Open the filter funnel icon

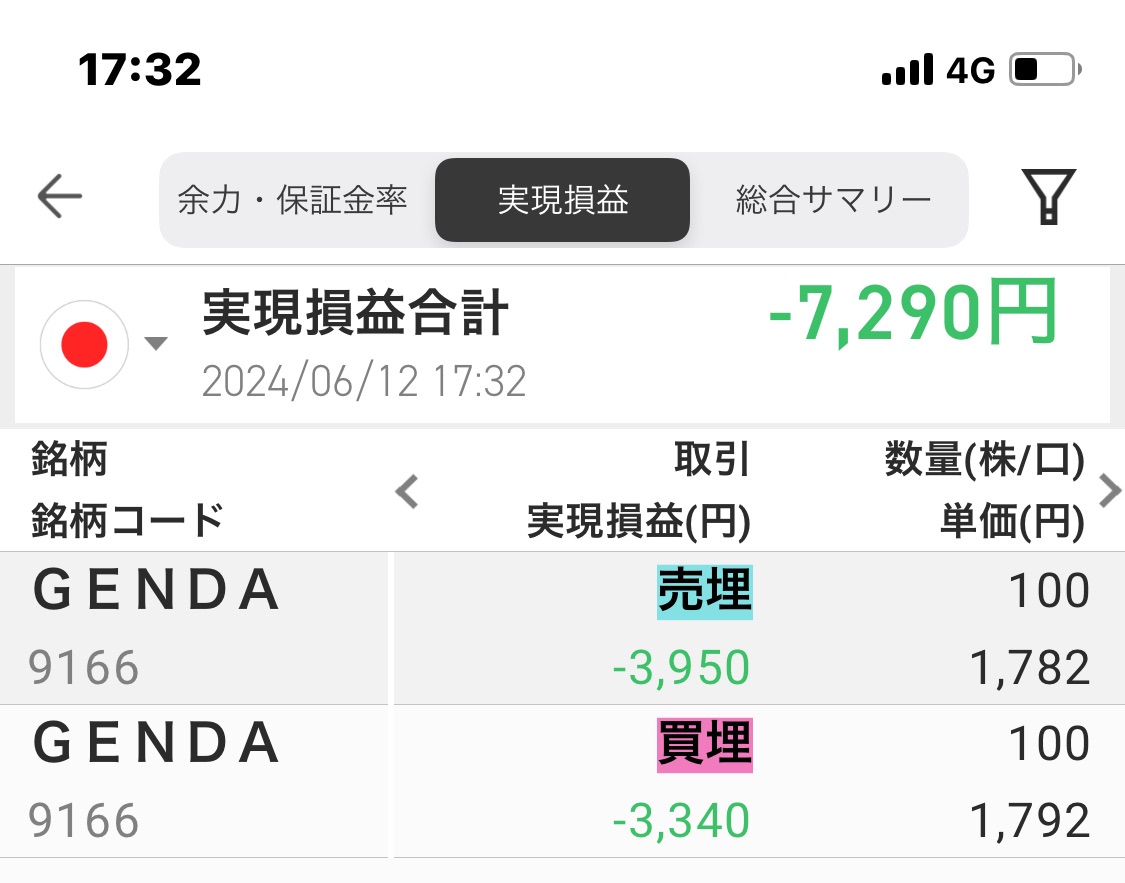[1048, 197]
